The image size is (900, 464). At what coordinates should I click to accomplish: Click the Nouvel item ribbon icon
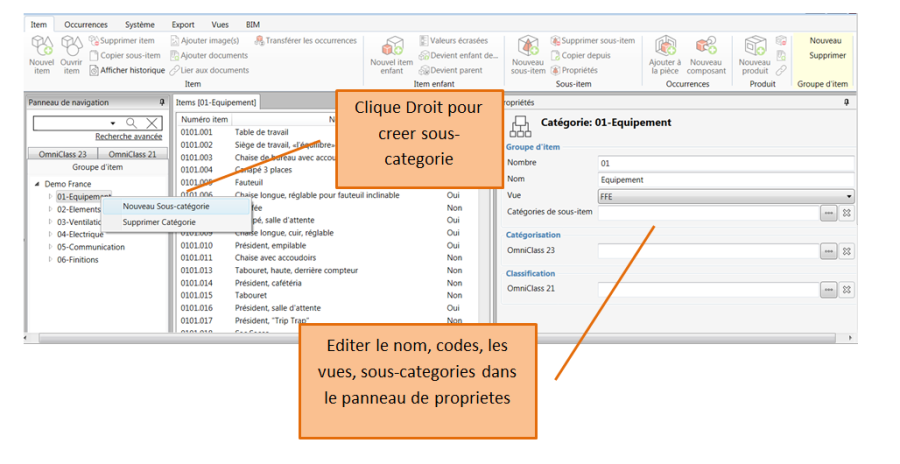click(41, 47)
